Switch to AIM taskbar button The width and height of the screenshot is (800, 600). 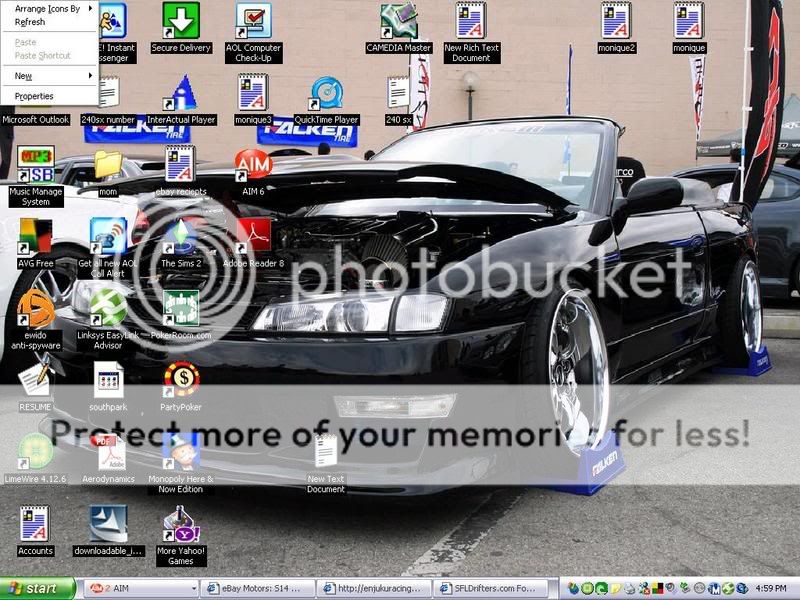[x=139, y=589]
